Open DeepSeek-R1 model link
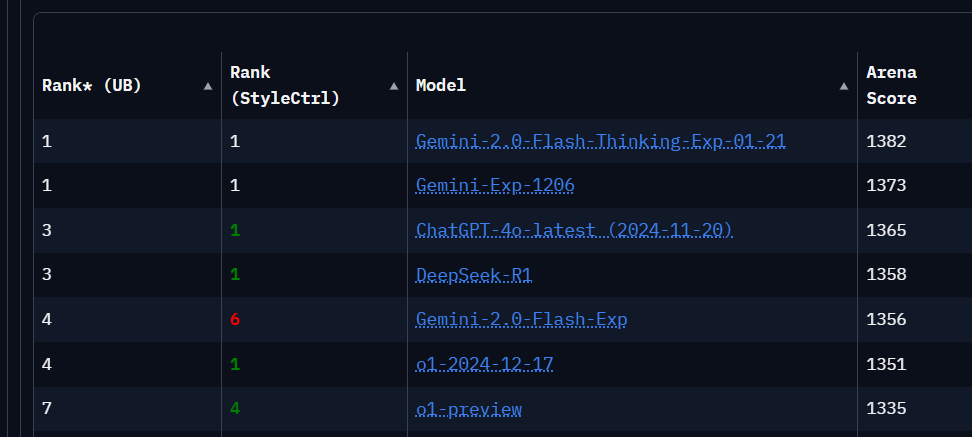The image size is (972, 437). (474, 275)
